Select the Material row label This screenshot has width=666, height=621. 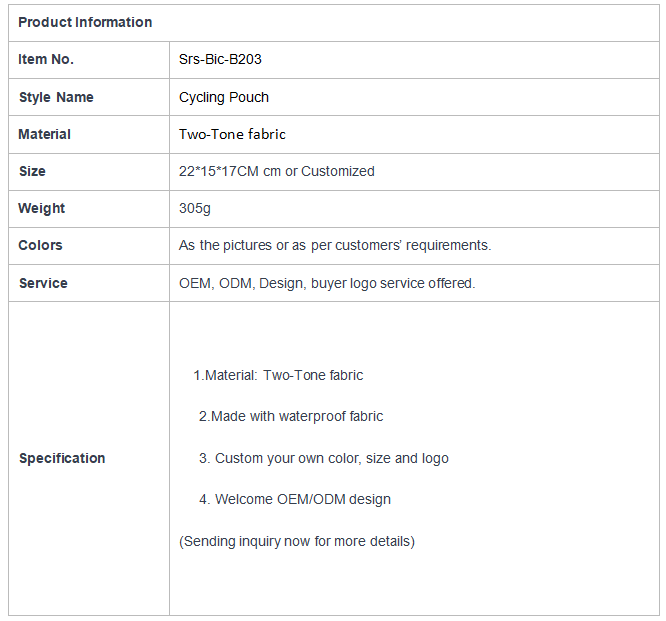44,134
